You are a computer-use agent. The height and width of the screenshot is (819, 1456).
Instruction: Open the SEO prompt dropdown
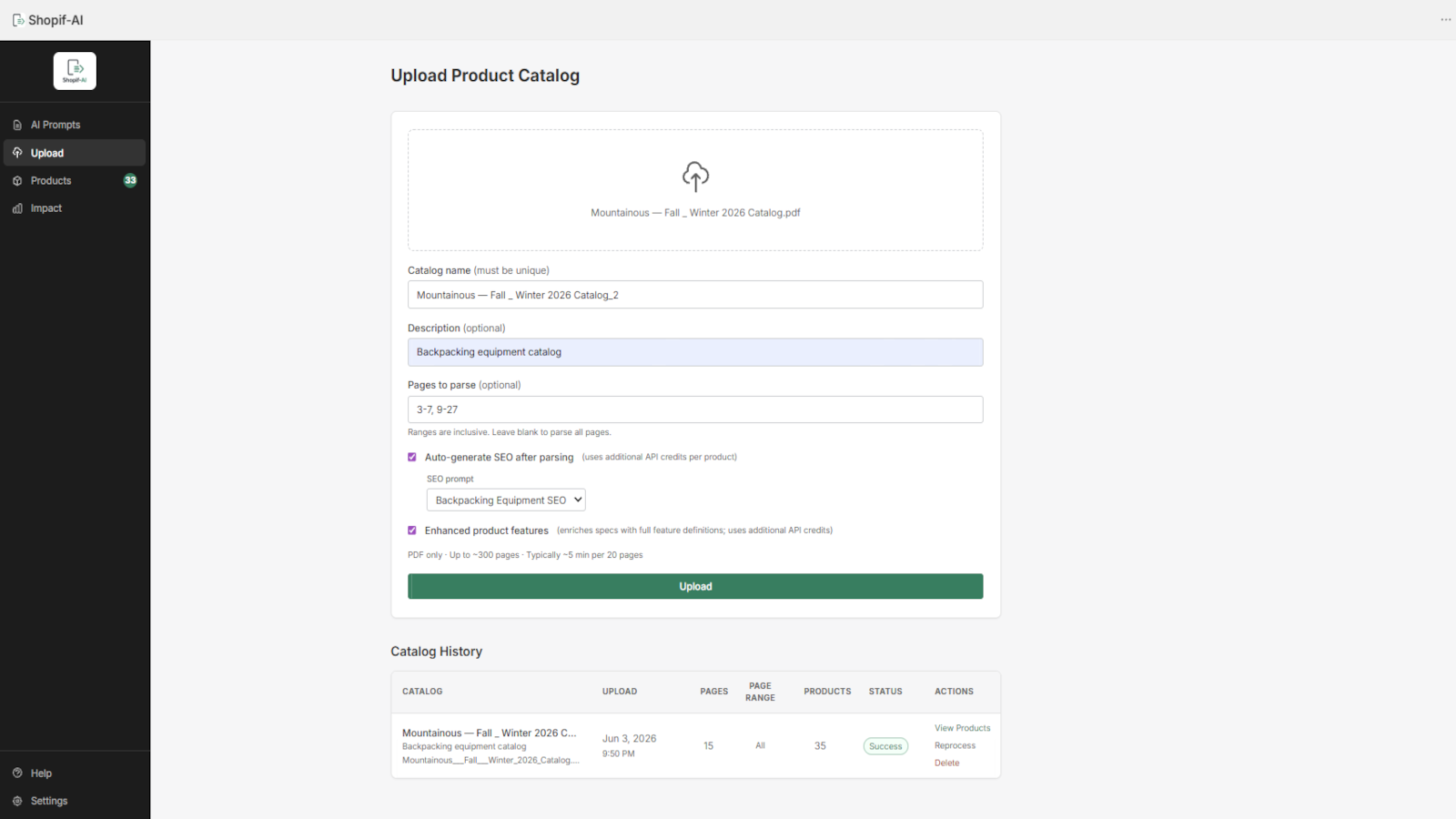click(x=506, y=500)
